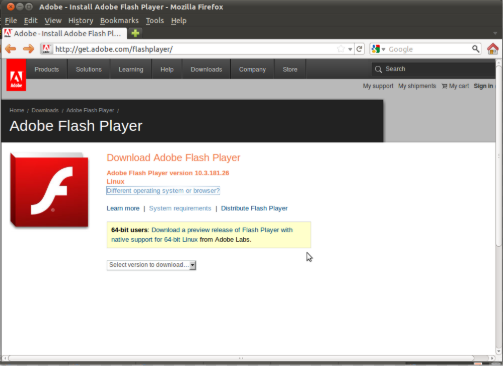Click the red Adobe logo

16,75
